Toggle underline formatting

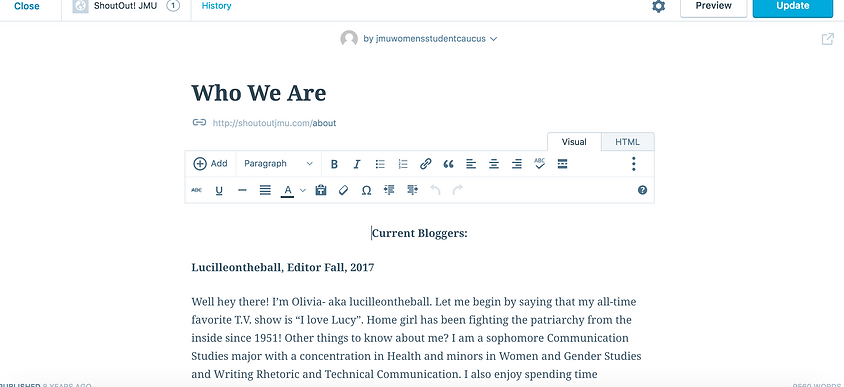point(219,190)
